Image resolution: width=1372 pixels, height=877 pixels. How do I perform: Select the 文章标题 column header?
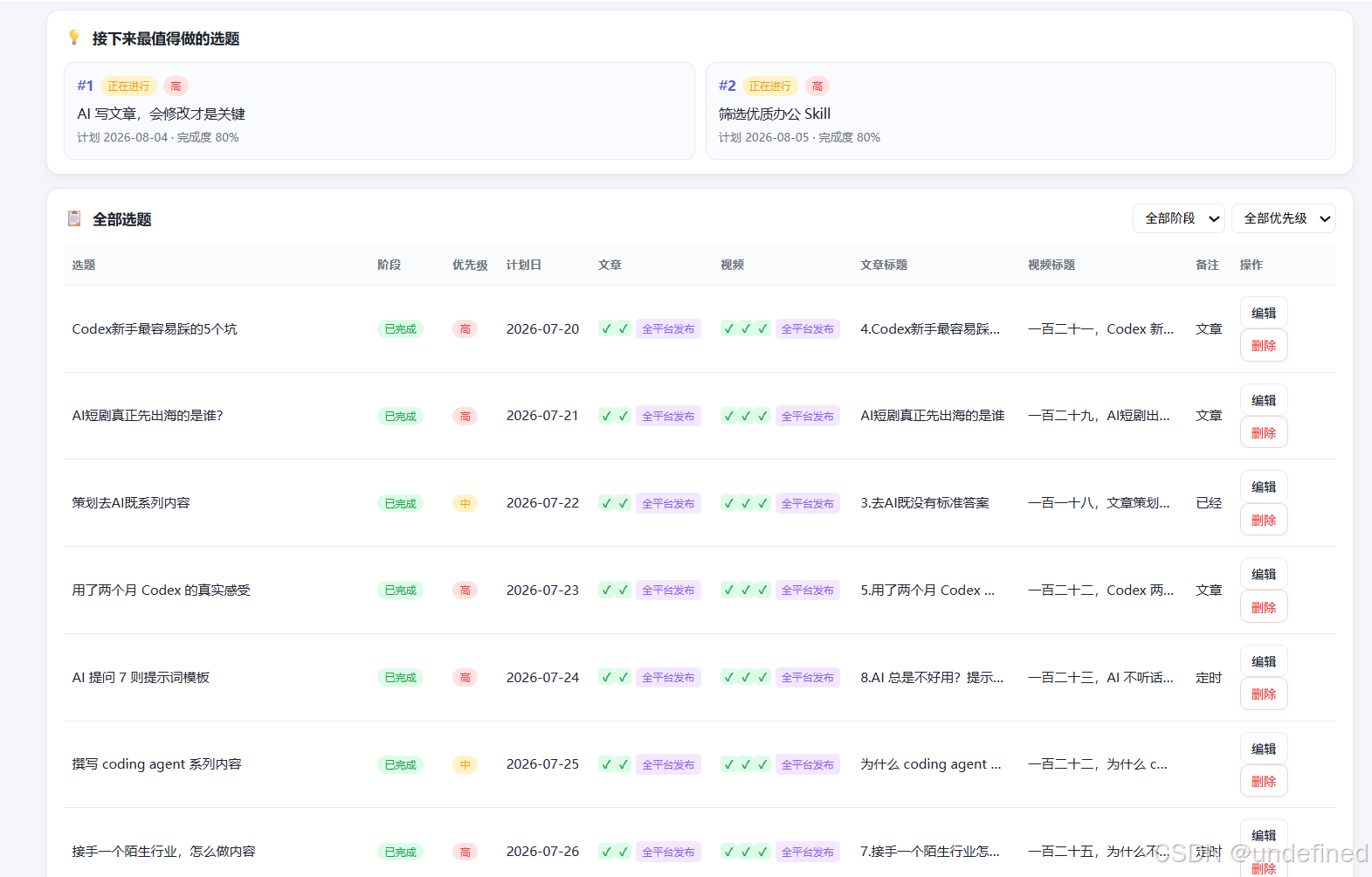[884, 265]
